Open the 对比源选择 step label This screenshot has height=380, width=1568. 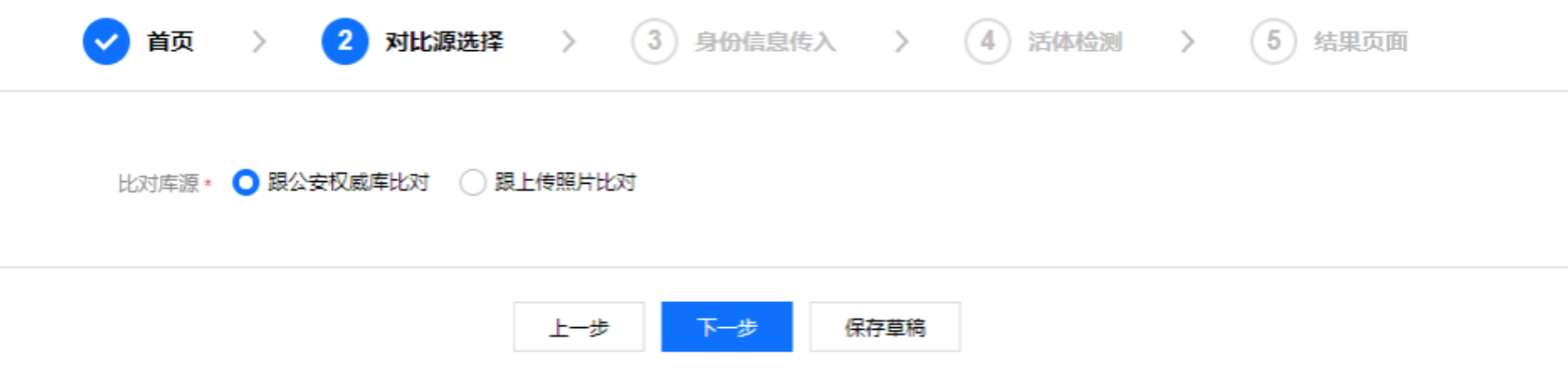444,41
